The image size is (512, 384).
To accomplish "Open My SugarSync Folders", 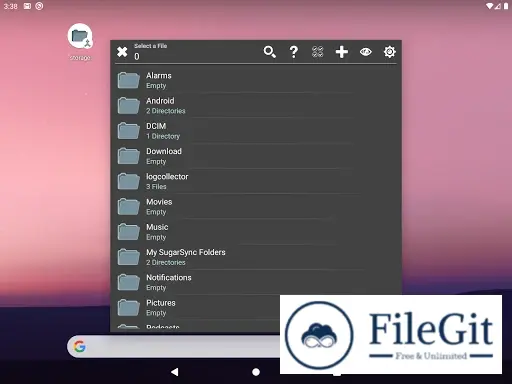I will point(256,257).
